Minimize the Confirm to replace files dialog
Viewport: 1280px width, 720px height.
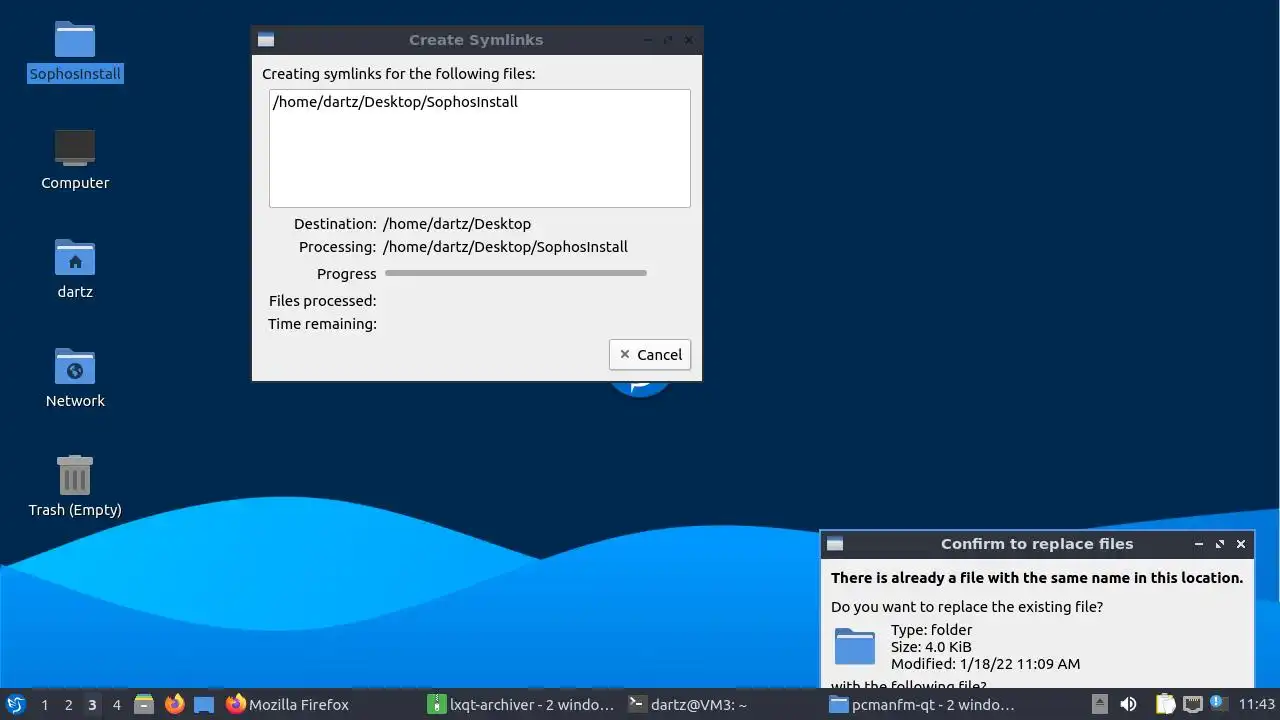[1199, 544]
